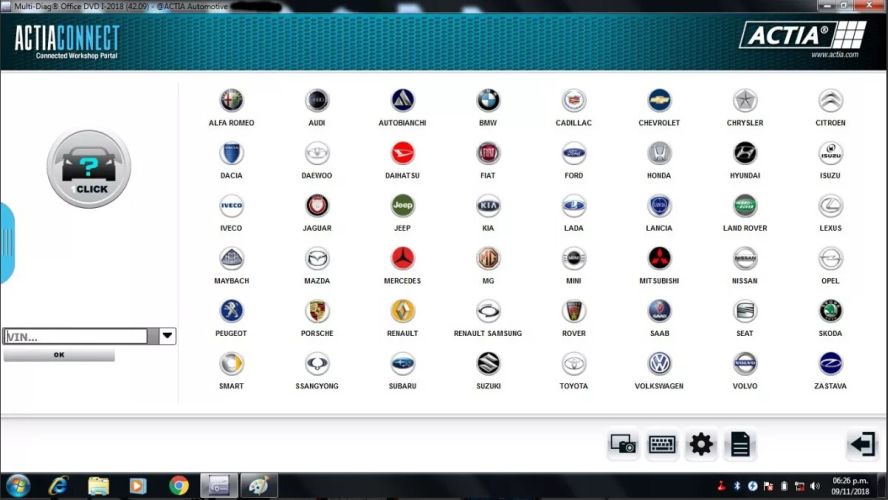Focus the VIN input field
Image resolution: width=888 pixels, height=500 pixels.
[75, 336]
